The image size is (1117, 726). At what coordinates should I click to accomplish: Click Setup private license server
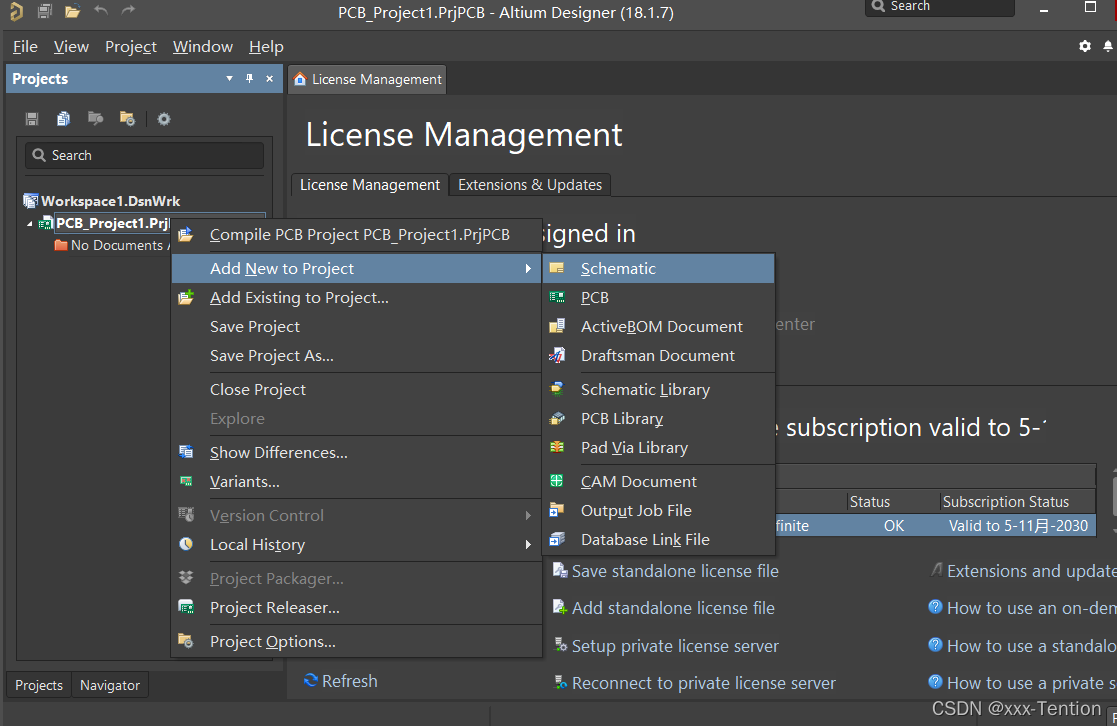(x=666, y=646)
